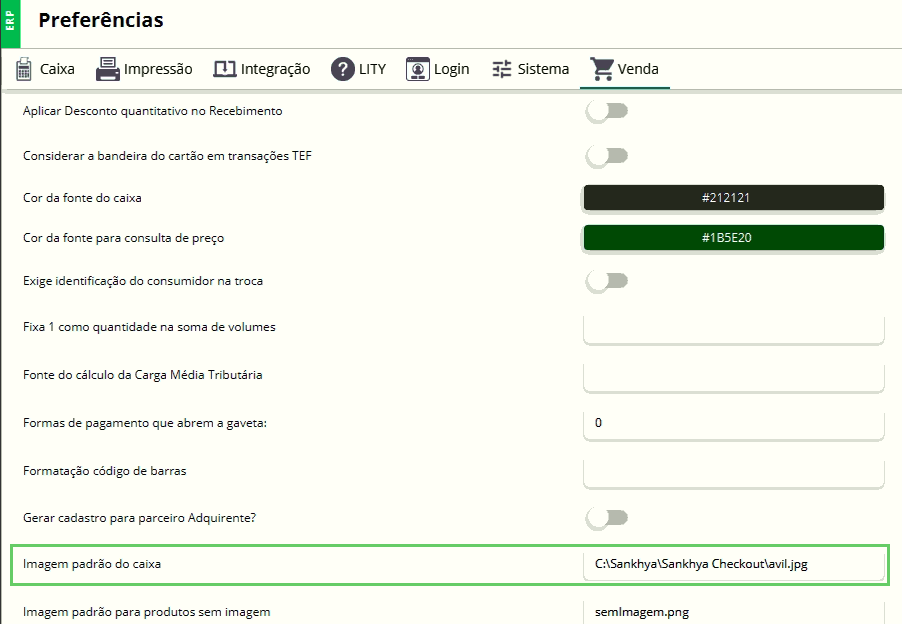Screen dimensions: 906x632
Task: Open the Caixa tab
Action: click(45, 69)
